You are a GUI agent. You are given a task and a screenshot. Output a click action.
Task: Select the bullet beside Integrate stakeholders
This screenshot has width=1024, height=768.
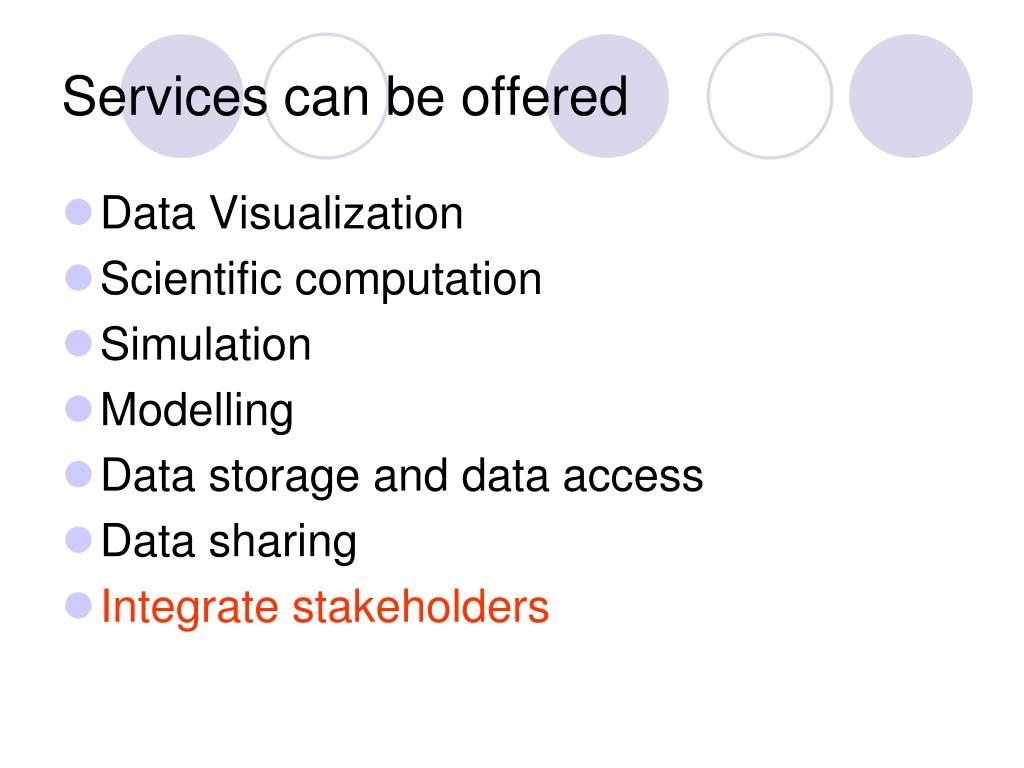78,605
